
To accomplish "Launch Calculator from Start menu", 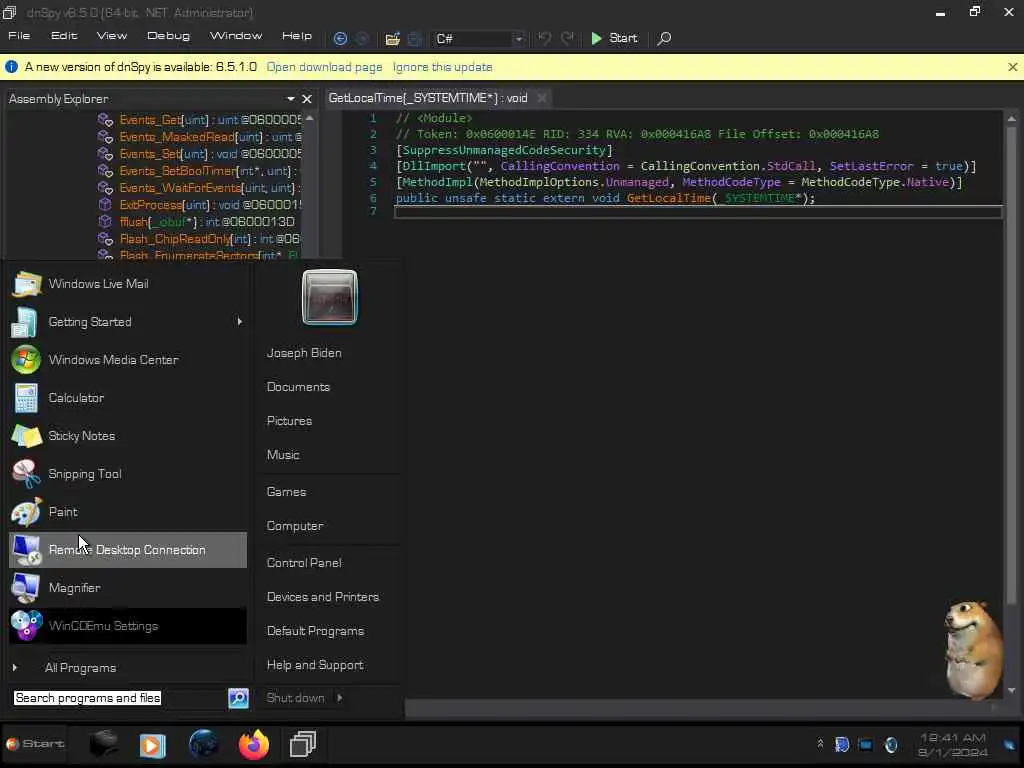I will click(128, 398).
